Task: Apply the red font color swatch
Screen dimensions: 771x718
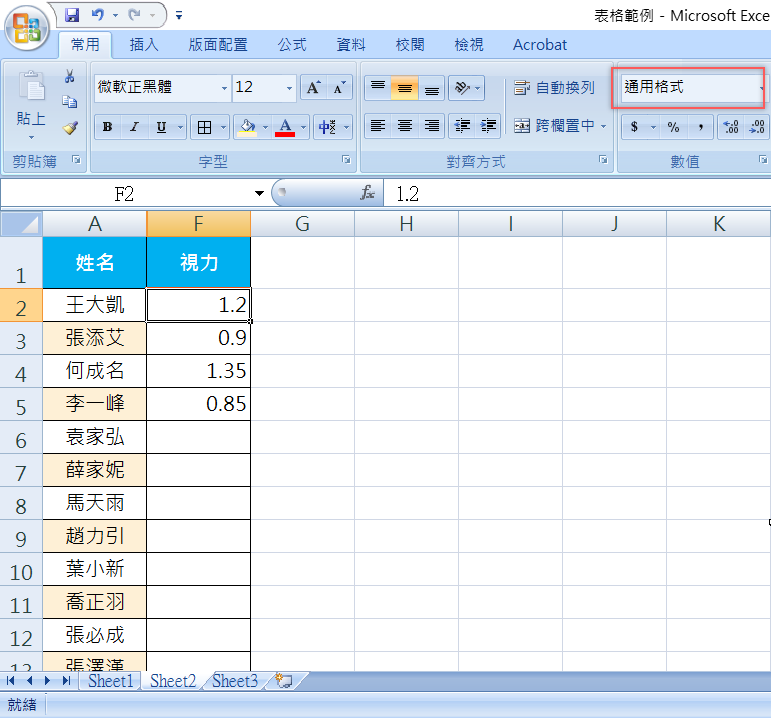Action: (285, 127)
